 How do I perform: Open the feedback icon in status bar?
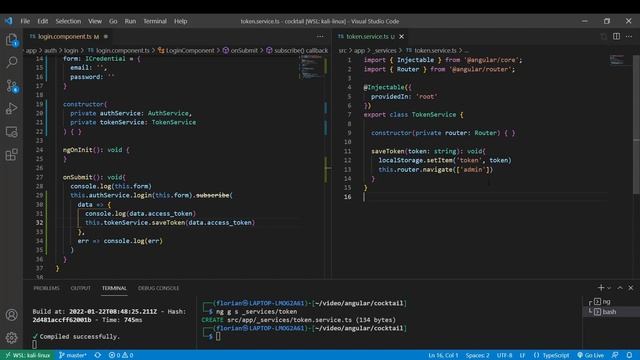click(615, 355)
